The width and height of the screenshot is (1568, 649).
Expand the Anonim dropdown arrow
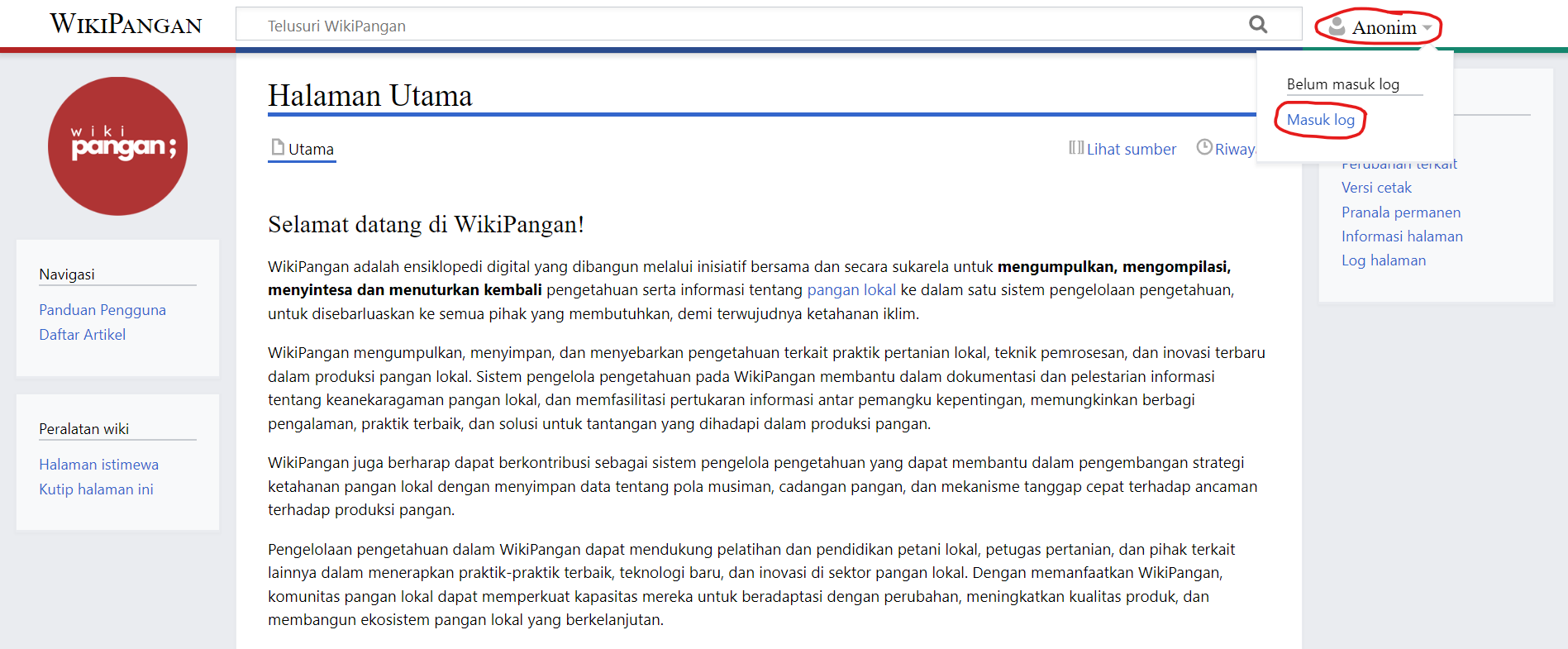1427,28
